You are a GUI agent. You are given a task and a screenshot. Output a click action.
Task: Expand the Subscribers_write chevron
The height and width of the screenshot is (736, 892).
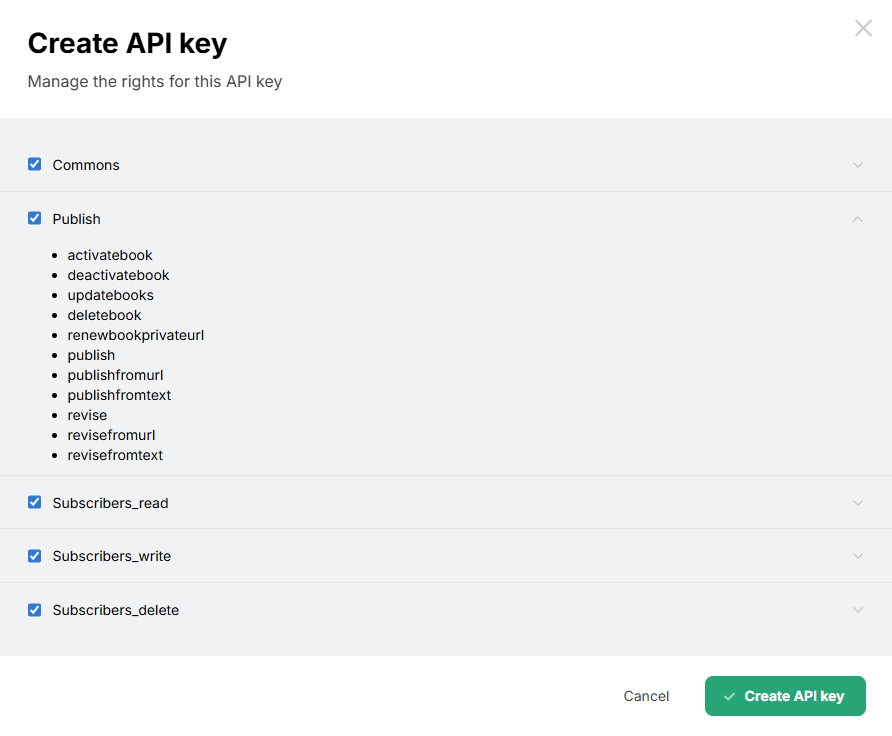point(857,556)
